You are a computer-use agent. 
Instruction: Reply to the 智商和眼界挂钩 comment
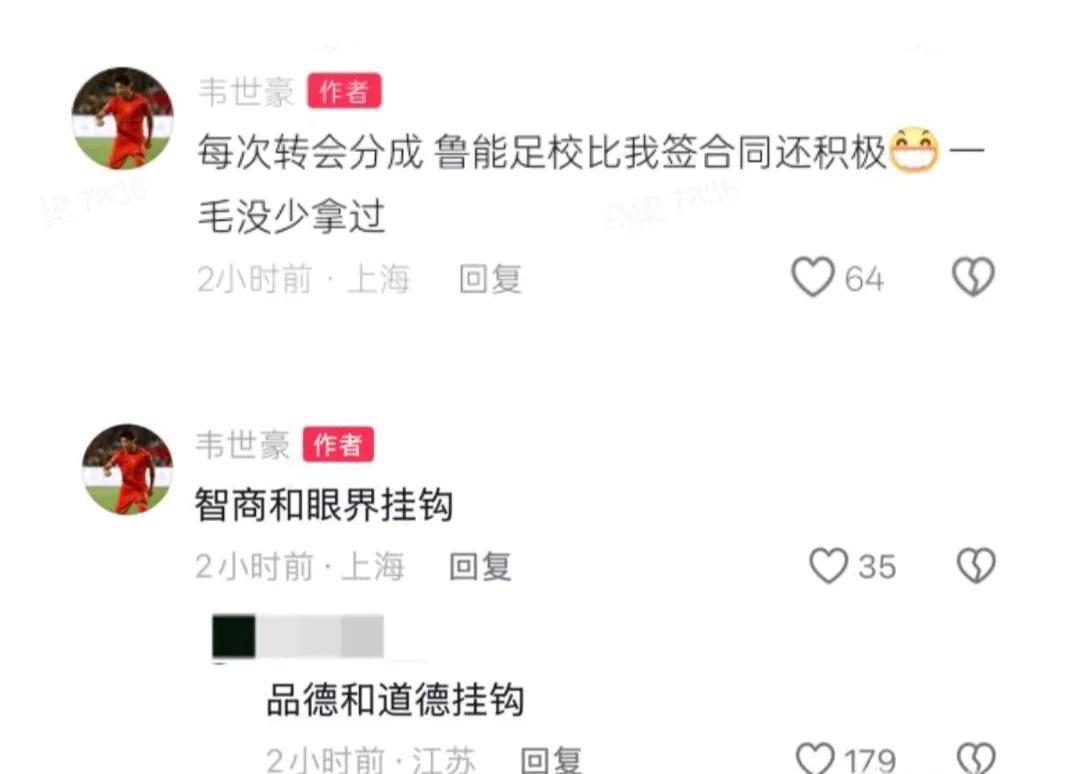pos(480,567)
